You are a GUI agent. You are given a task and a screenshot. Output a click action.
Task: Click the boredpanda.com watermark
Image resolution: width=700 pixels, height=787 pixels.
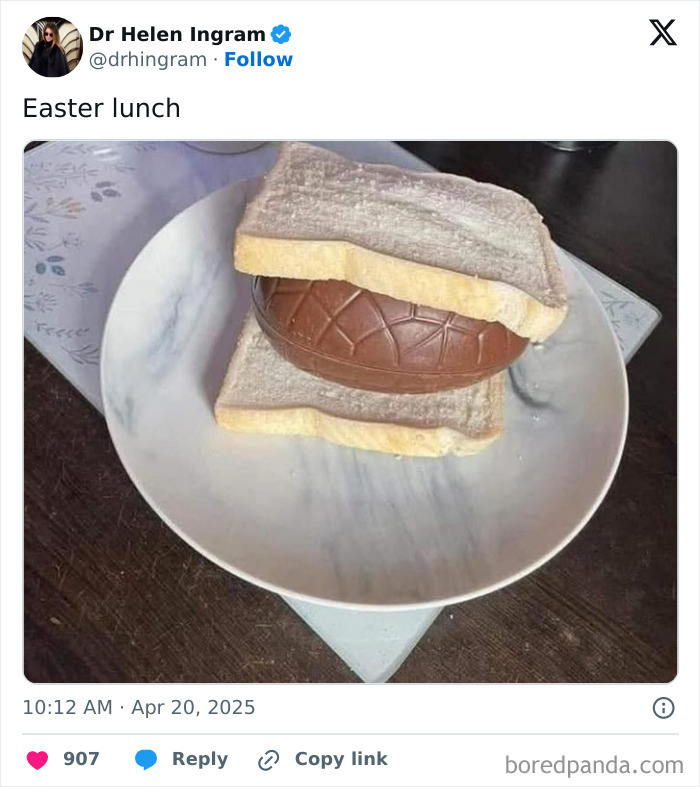pos(593,766)
